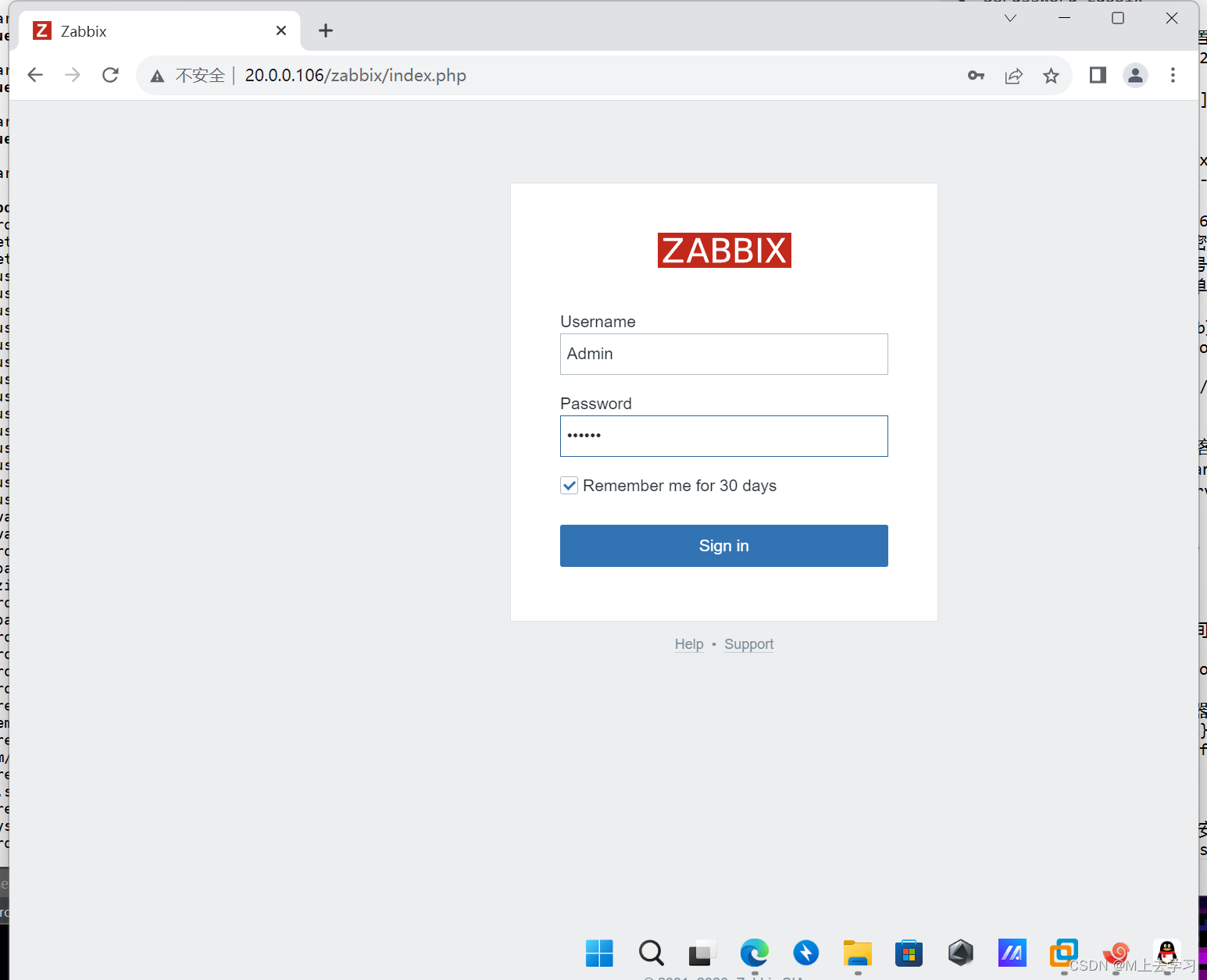The image size is (1207, 980).
Task: Click the browser back arrow
Action: [35, 75]
